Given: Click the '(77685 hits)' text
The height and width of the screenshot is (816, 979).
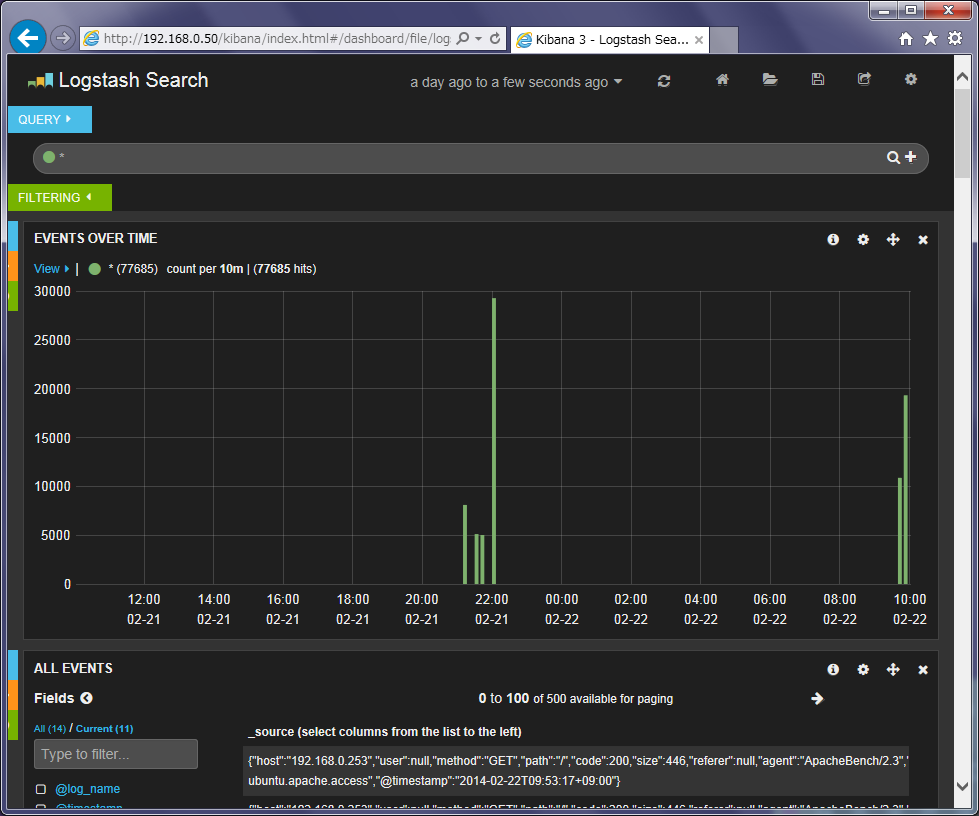Looking at the screenshot, I should click(285, 269).
